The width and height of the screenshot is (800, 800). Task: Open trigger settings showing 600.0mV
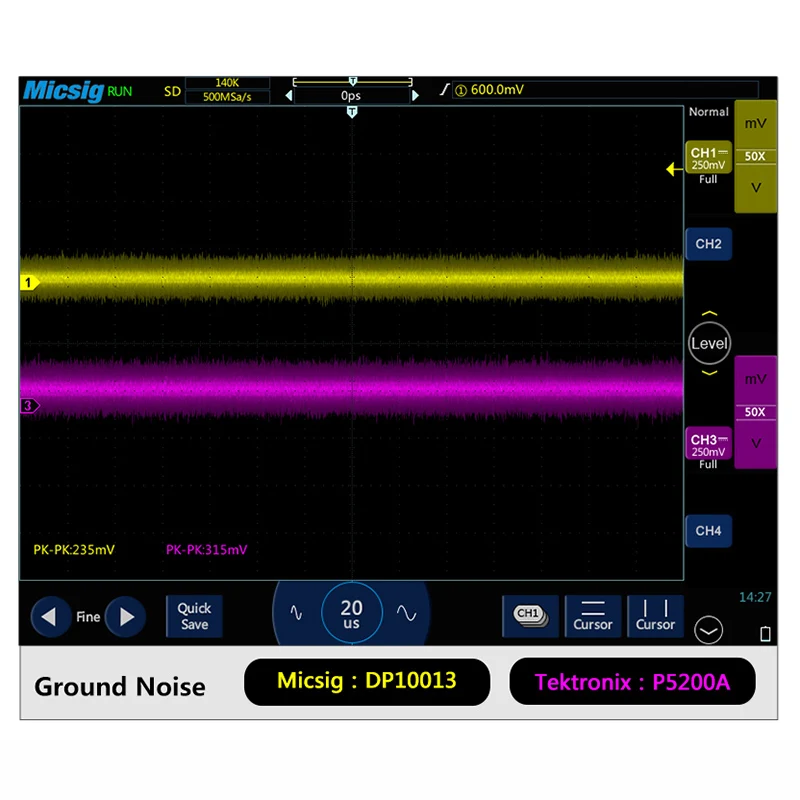tap(605, 90)
